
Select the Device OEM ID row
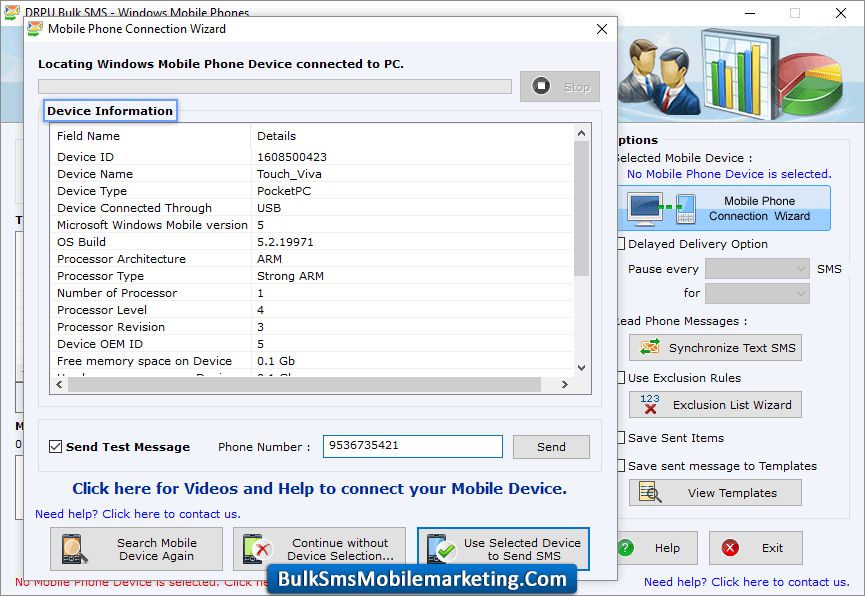pyautogui.click(x=312, y=344)
